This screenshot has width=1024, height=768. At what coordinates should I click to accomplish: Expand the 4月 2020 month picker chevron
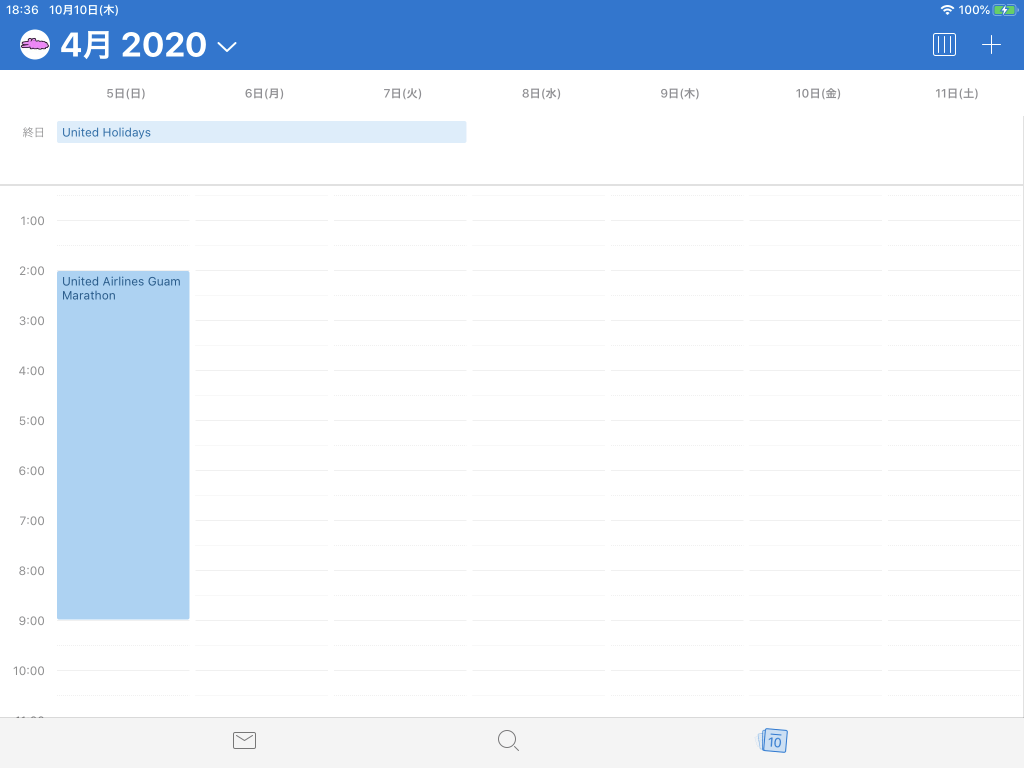(227, 47)
